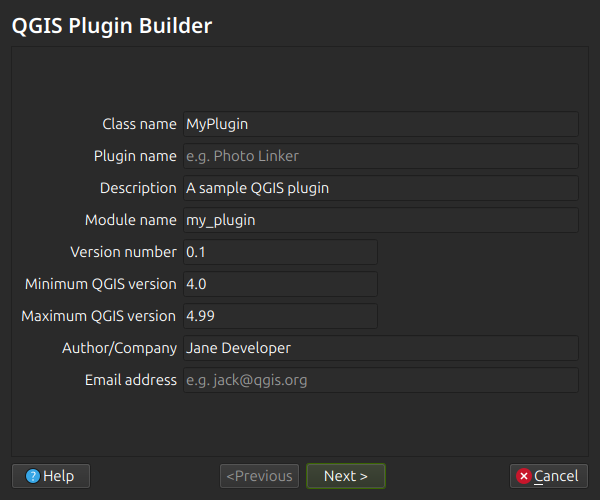Click the Maximum QGIS version field
600x500 pixels.
(x=280, y=316)
